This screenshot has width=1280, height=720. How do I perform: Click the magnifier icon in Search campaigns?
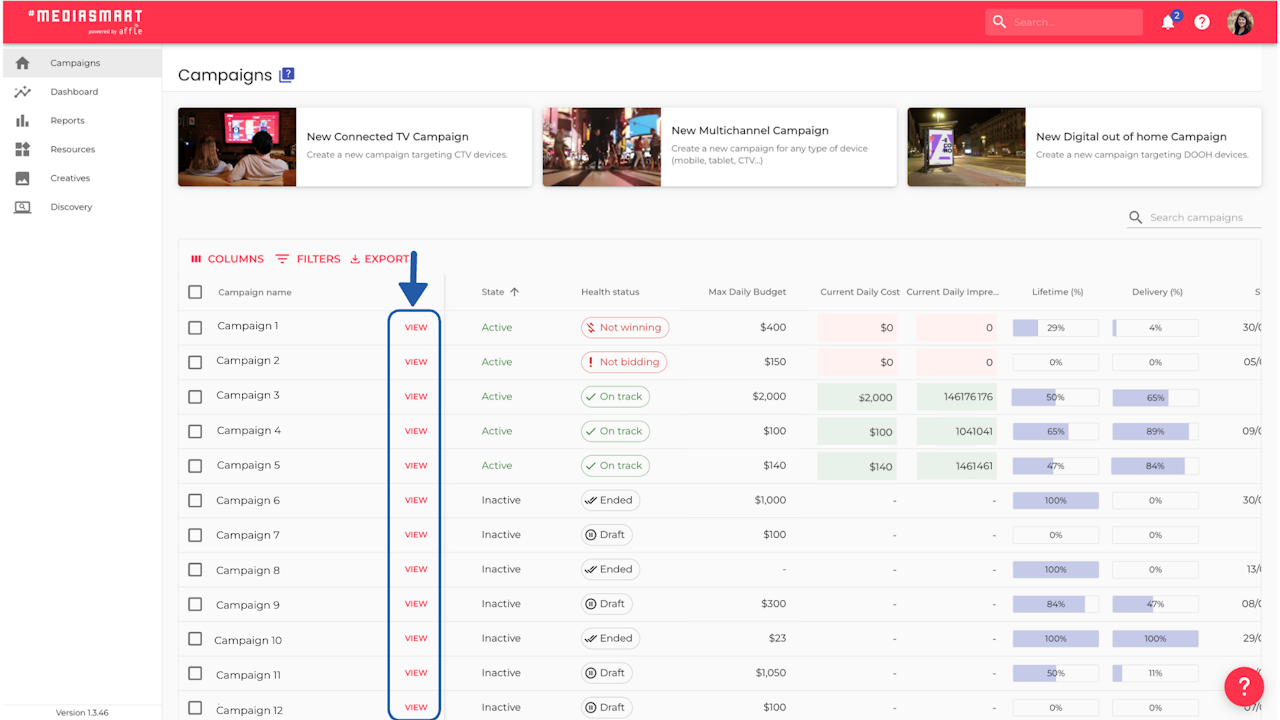1136,217
